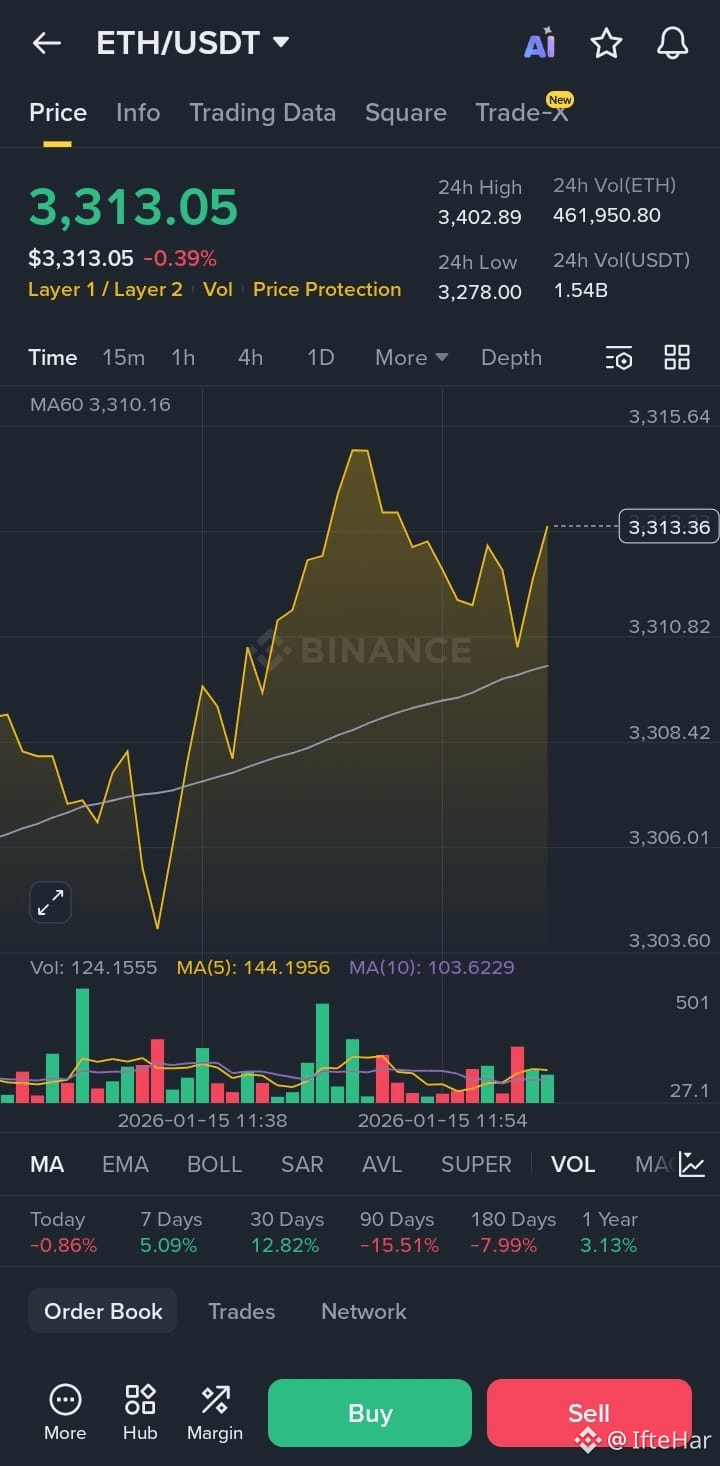Tap the 2026-01-15 11:38 time label
720x1466 pixels.
pos(202,1120)
